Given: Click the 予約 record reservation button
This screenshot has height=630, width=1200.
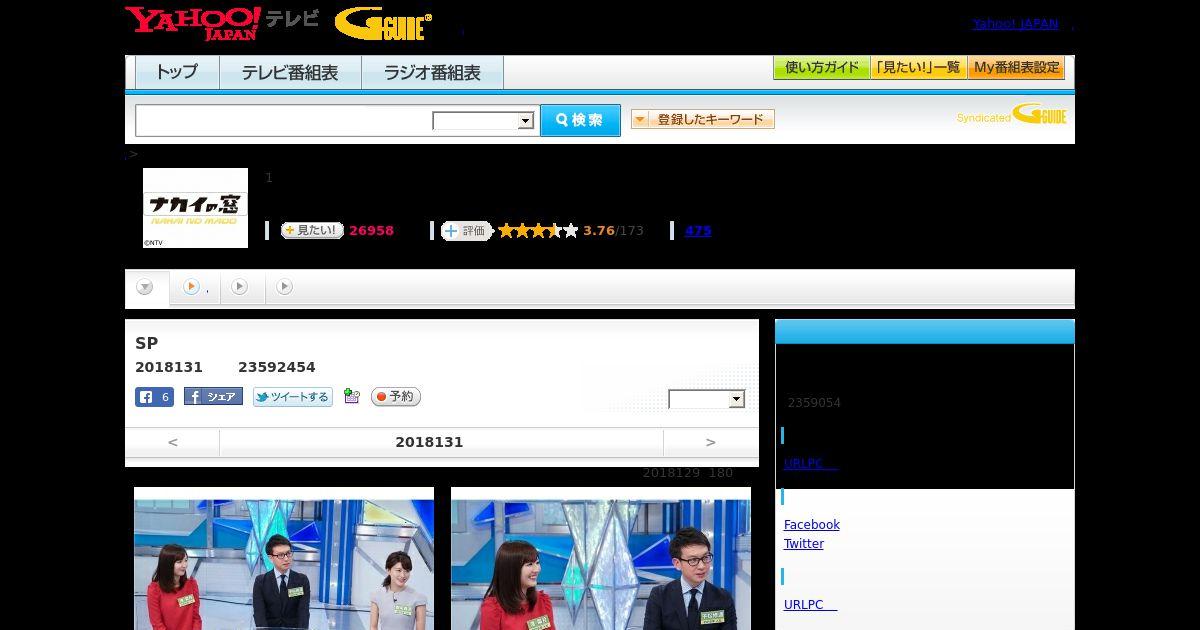Looking at the screenshot, I should pyautogui.click(x=396, y=397).
